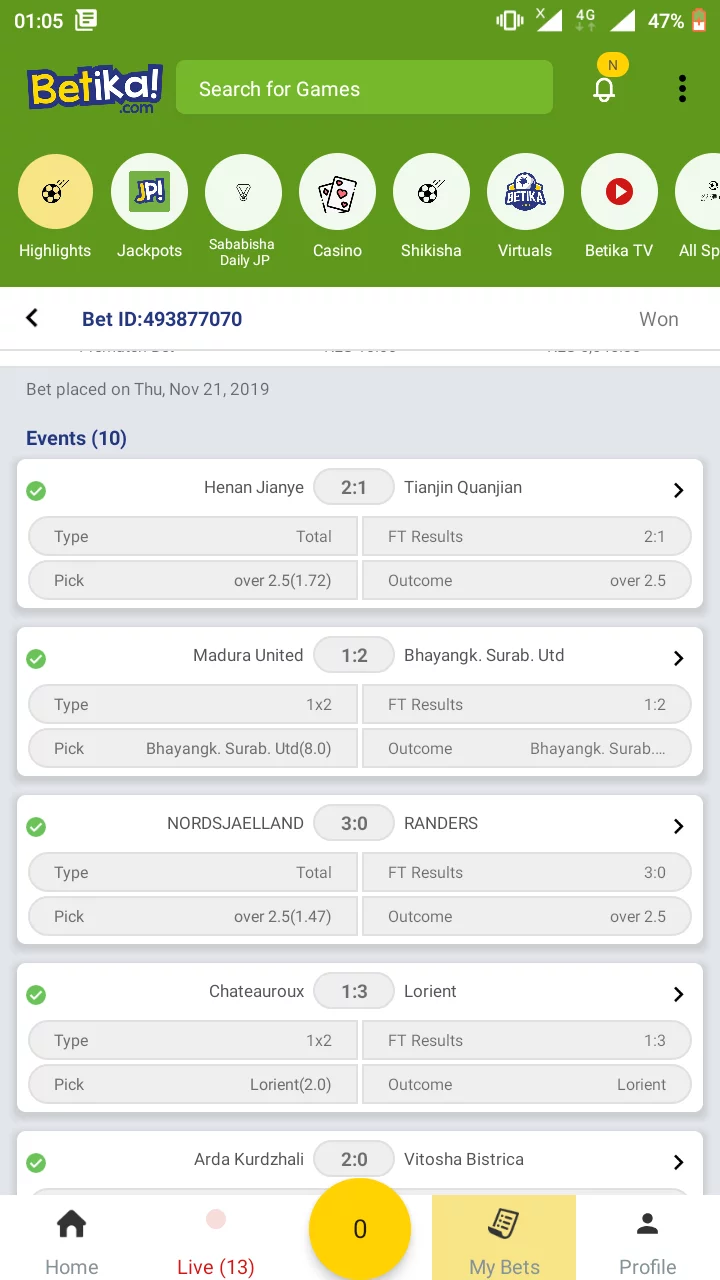Click the Search for Games field
The height and width of the screenshot is (1280, 720).
(x=364, y=88)
